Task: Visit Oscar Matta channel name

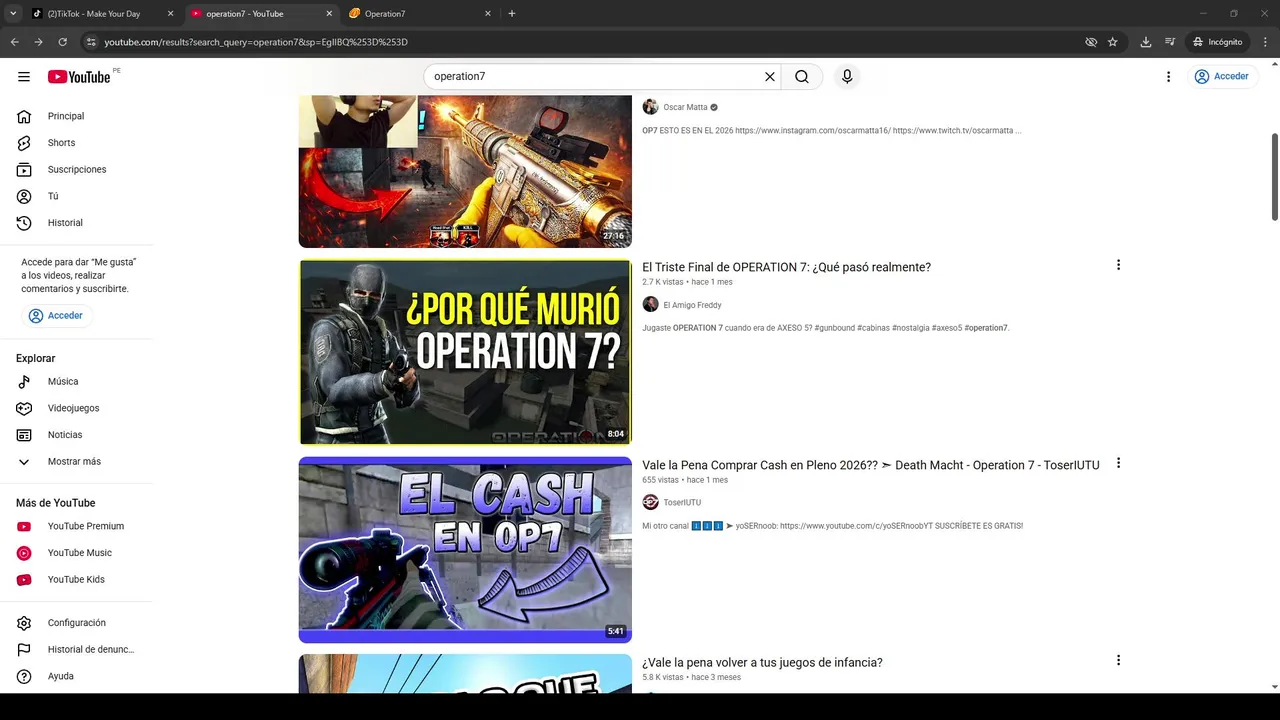Action: (x=685, y=107)
